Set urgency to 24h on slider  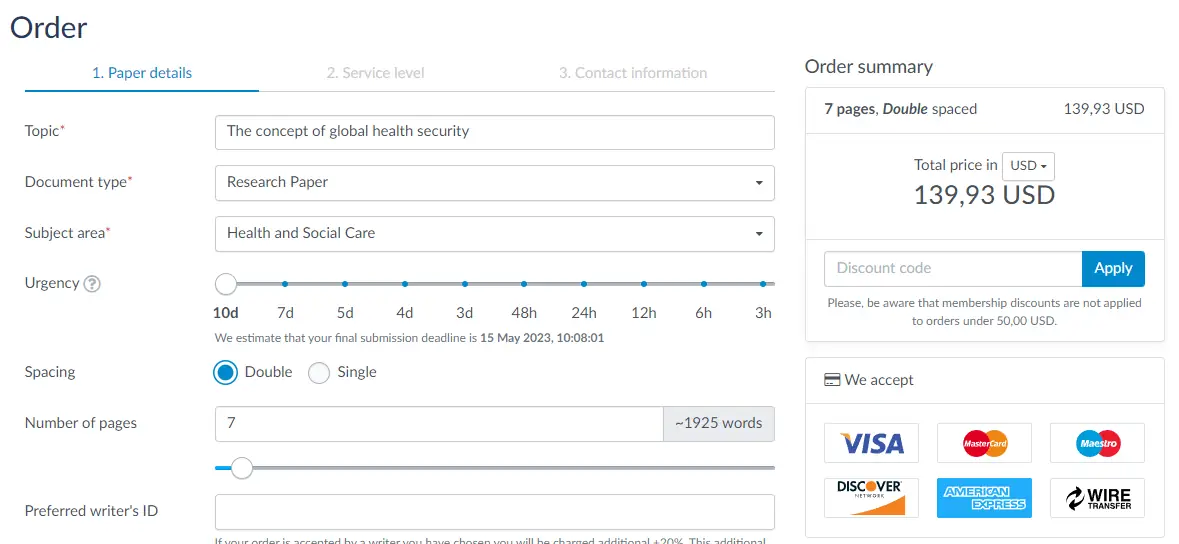click(x=583, y=284)
